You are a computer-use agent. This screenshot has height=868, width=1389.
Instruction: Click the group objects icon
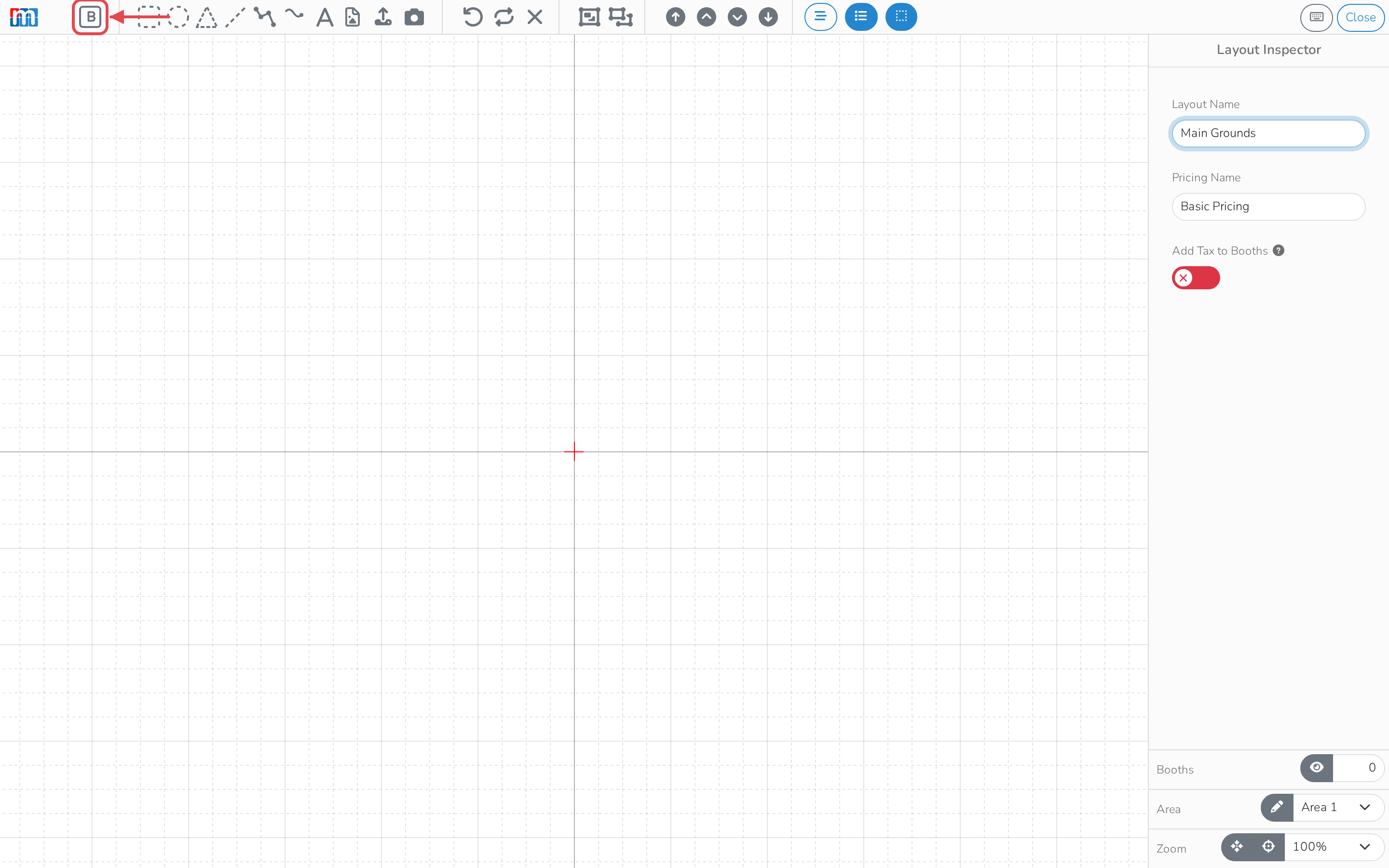[x=589, y=17]
